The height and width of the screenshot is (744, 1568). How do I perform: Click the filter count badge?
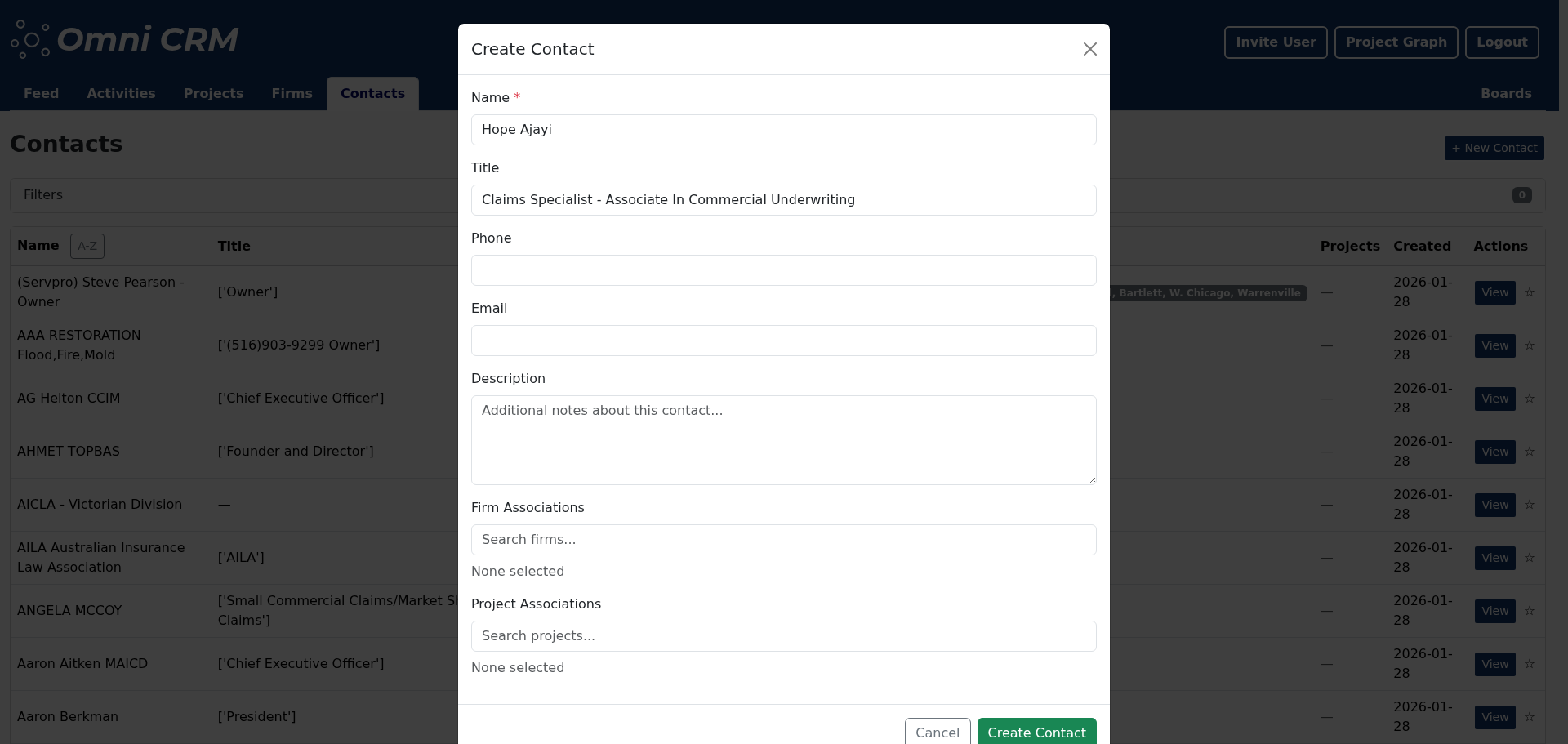(1521, 195)
